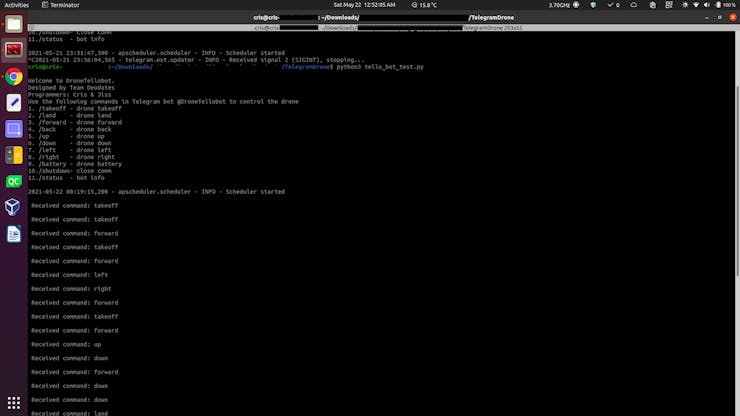The height and width of the screenshot is (416, 740).
Task: Open the Wi-Fi network indicator
Action: (x=696, y=5)
